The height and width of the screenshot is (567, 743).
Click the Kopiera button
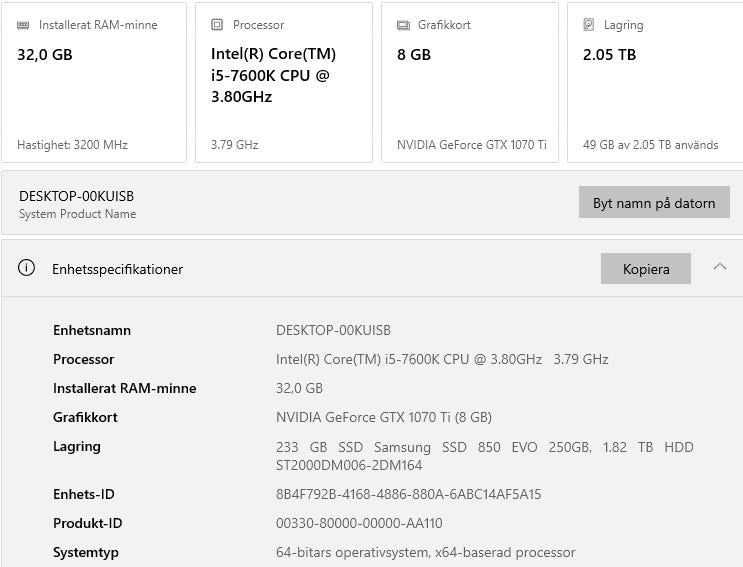pos(645,269)
